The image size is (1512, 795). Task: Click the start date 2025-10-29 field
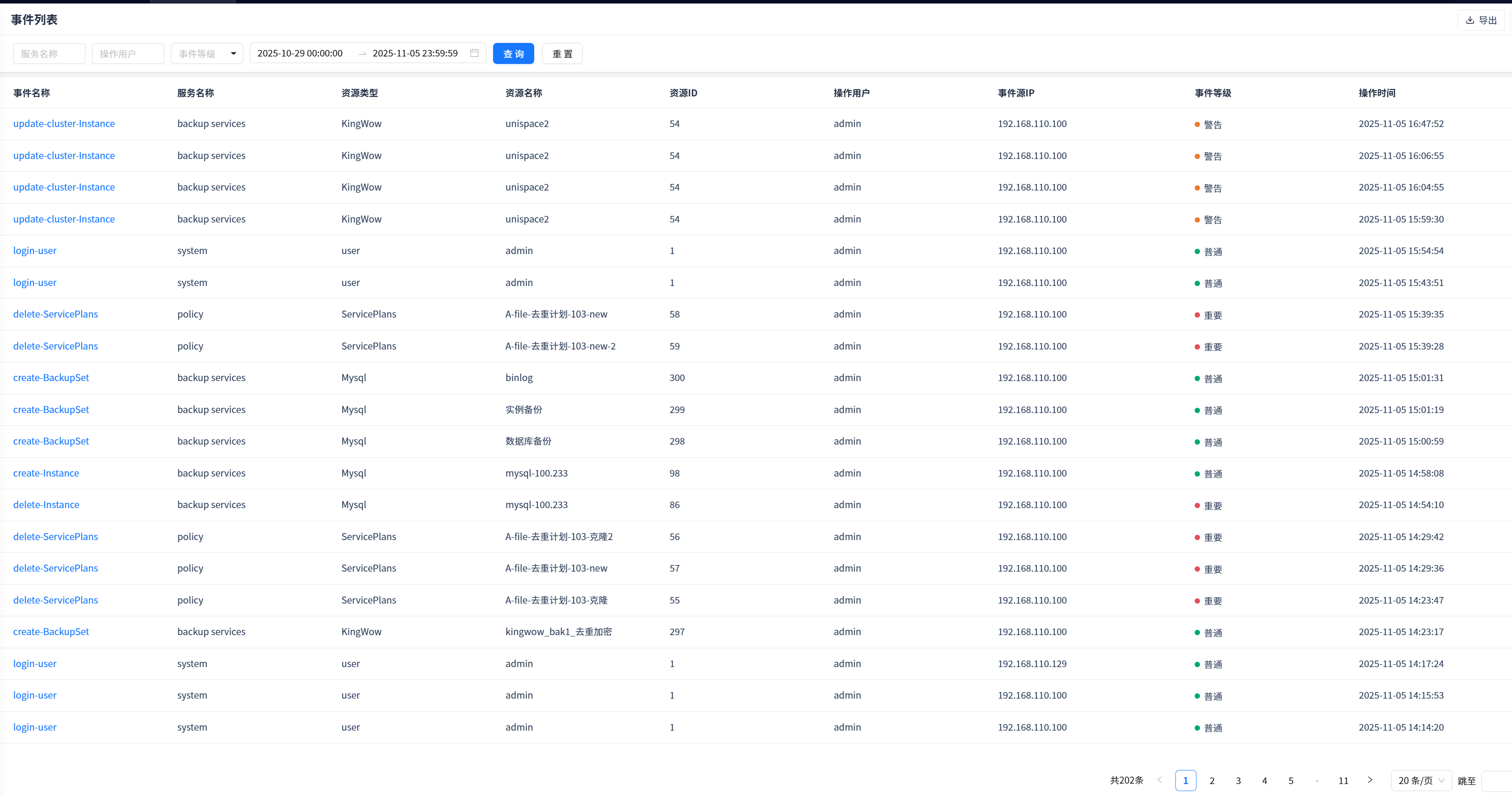[x=300, y=53]
